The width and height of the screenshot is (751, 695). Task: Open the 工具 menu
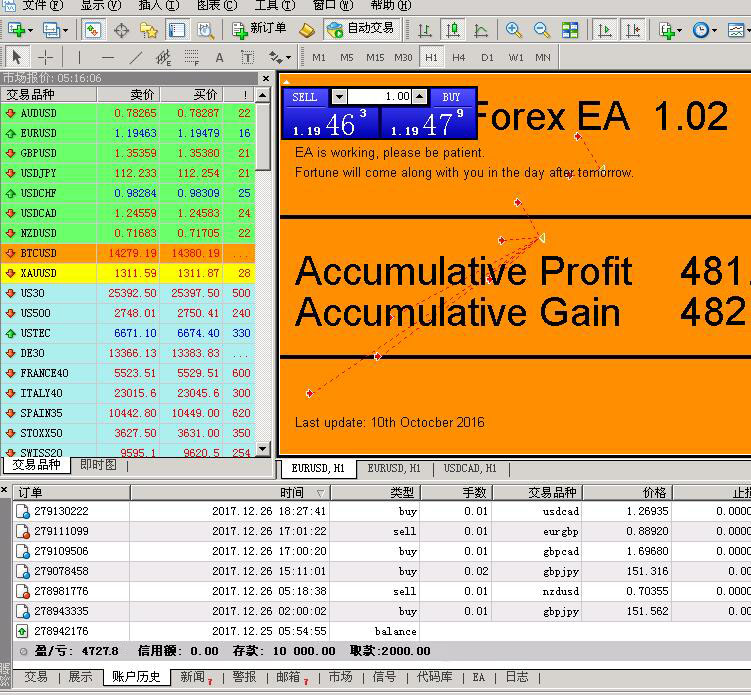coord(275,5)
